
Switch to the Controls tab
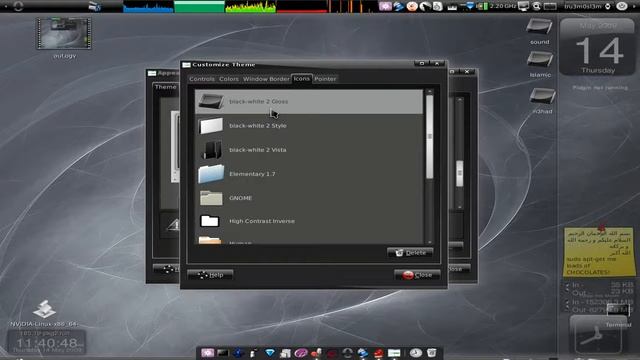[x=202, y=79]
